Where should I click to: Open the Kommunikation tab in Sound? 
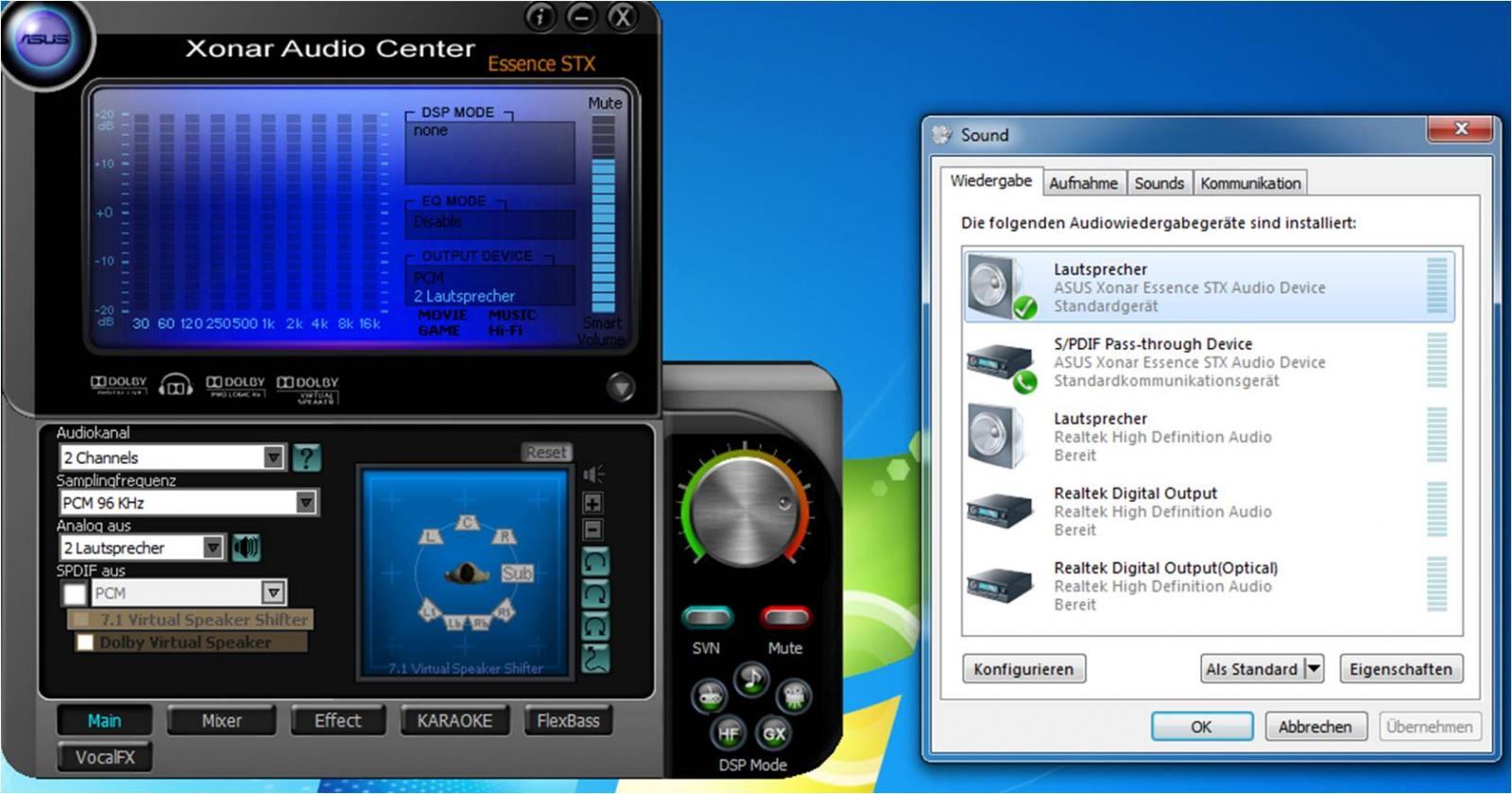point(1250,183)
